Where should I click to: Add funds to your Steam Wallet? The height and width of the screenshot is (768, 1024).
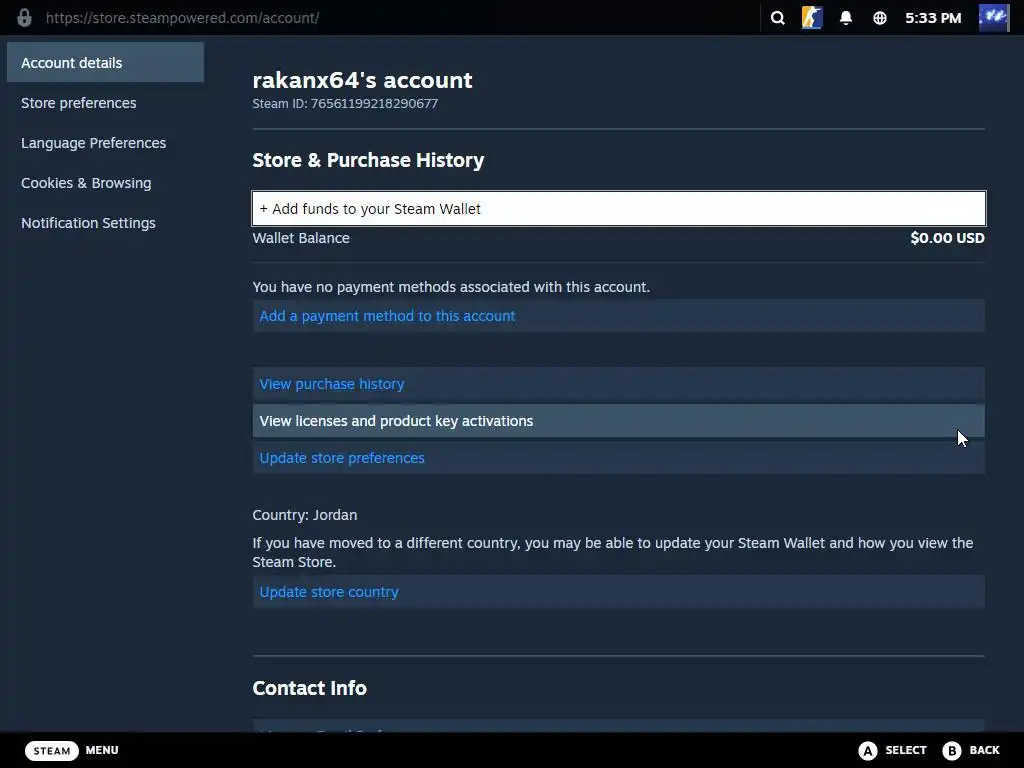[618, 208]
